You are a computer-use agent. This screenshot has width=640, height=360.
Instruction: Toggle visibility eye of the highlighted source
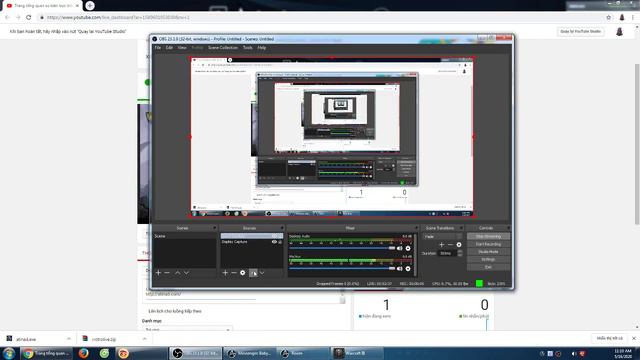[x=274, y=236]
